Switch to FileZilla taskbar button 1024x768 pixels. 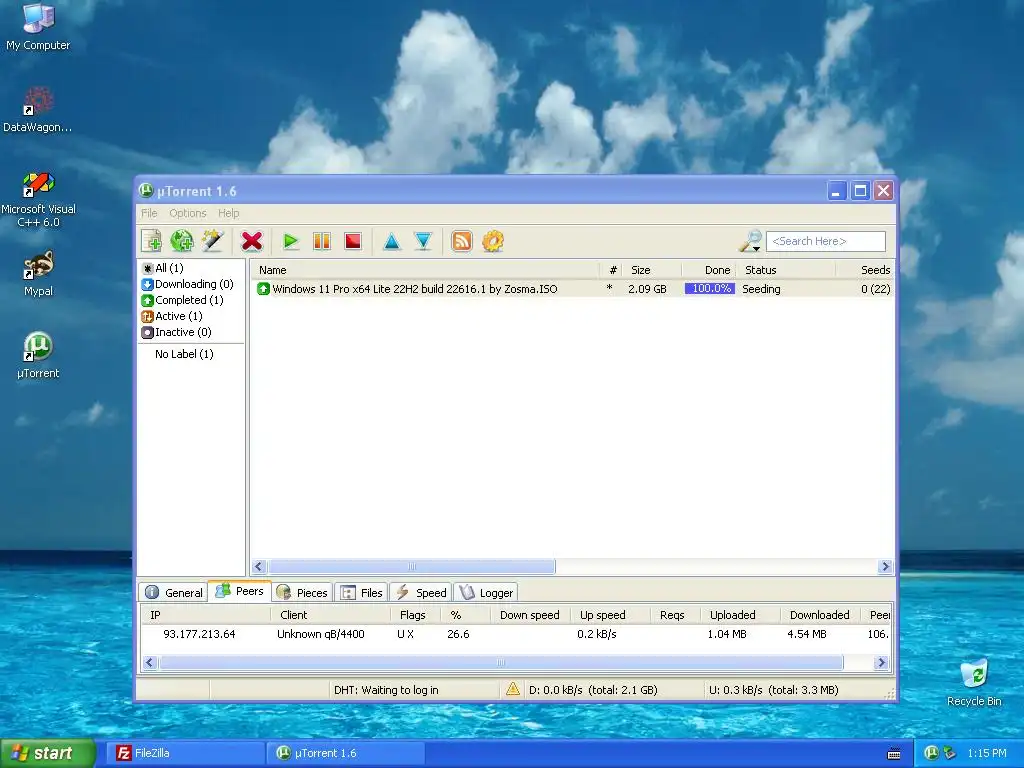point(187,753)
